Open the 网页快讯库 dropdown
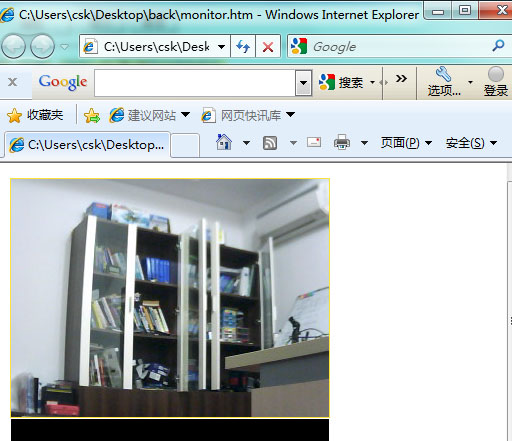 click(x=248, y=115)
